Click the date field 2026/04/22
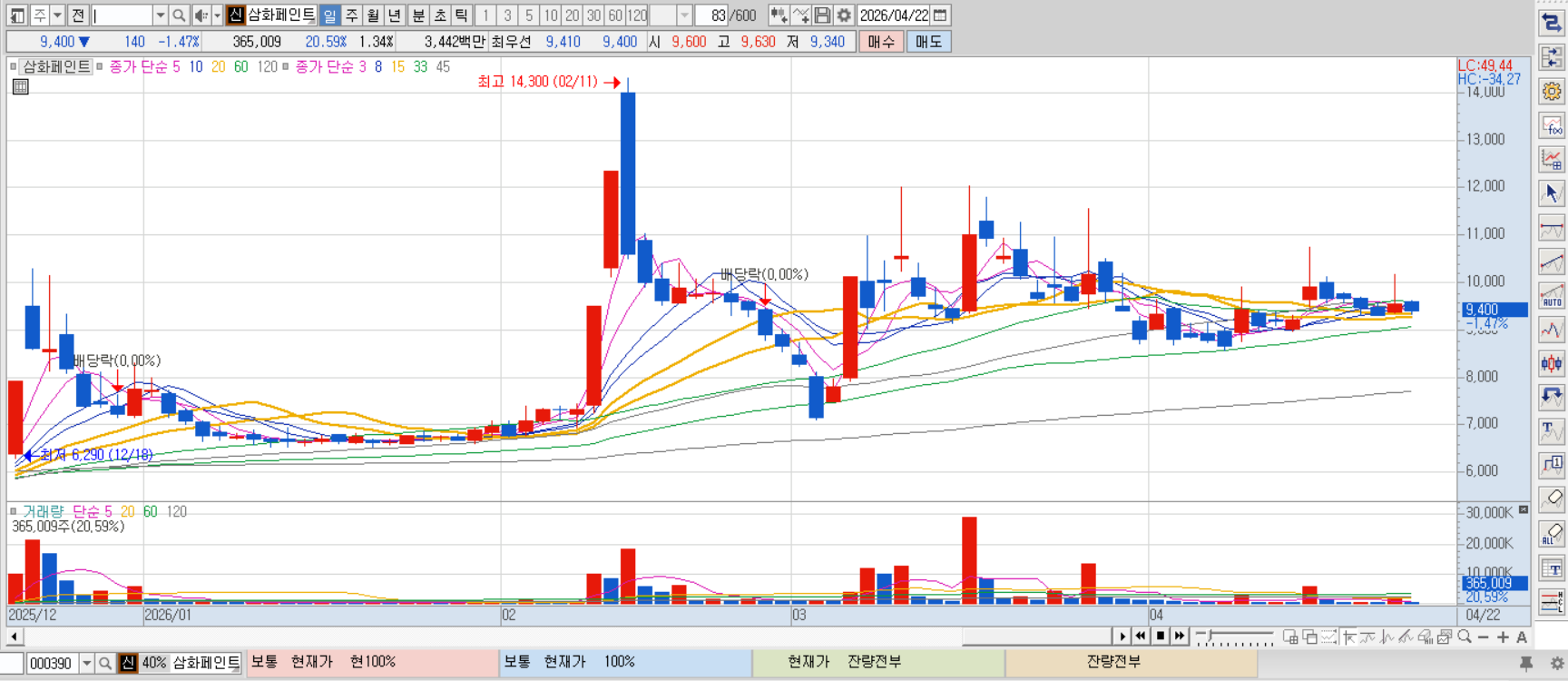Image resolution: width=1568 pixels, height=681 pixels. 895,15
